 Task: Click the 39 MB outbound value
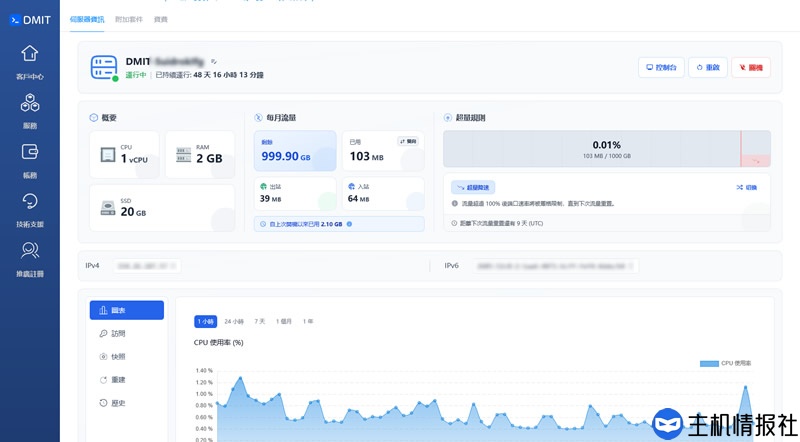(x=270, y=199)
